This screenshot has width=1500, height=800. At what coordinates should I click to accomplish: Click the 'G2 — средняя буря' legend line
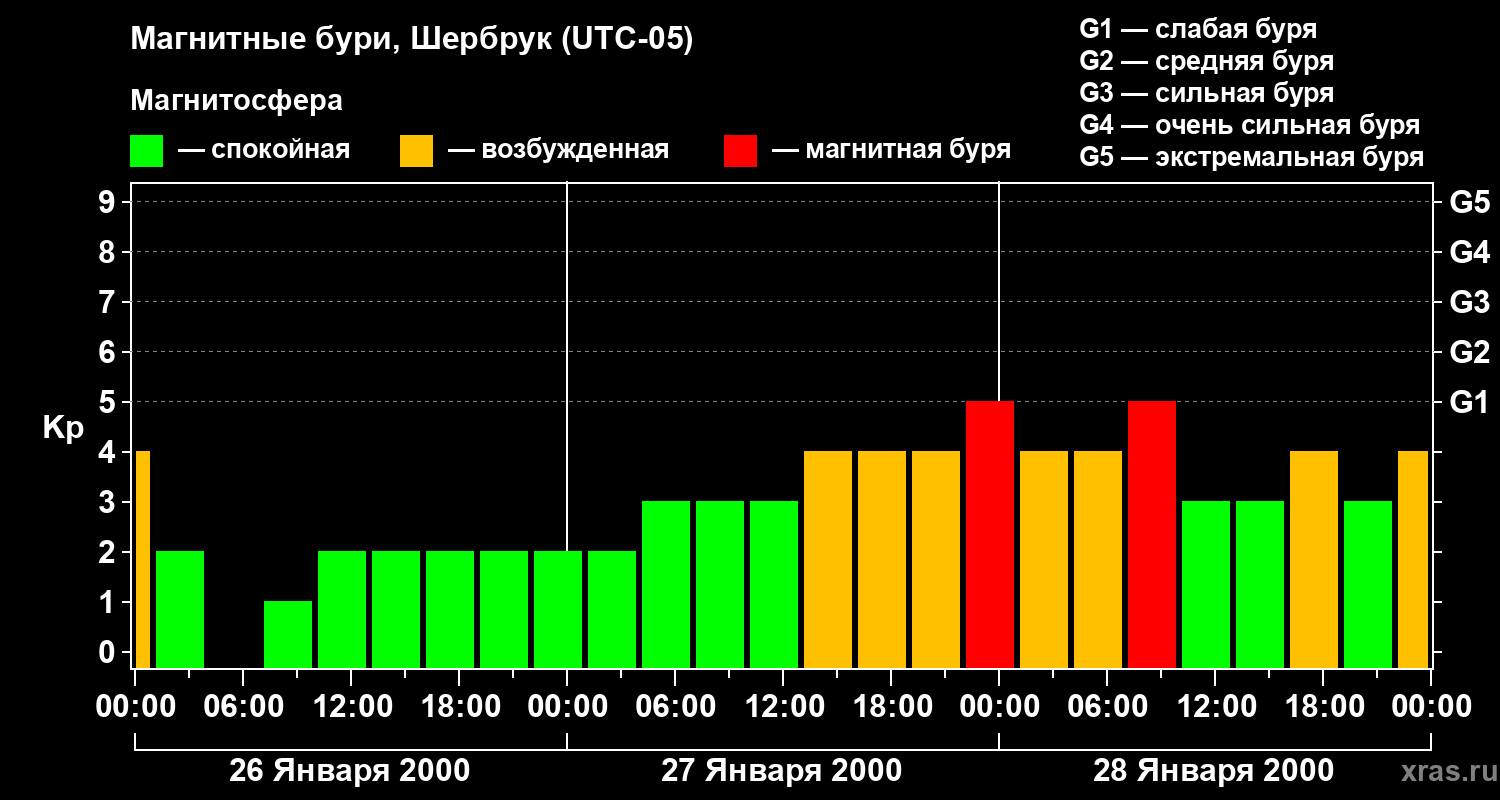(1206, 61)
